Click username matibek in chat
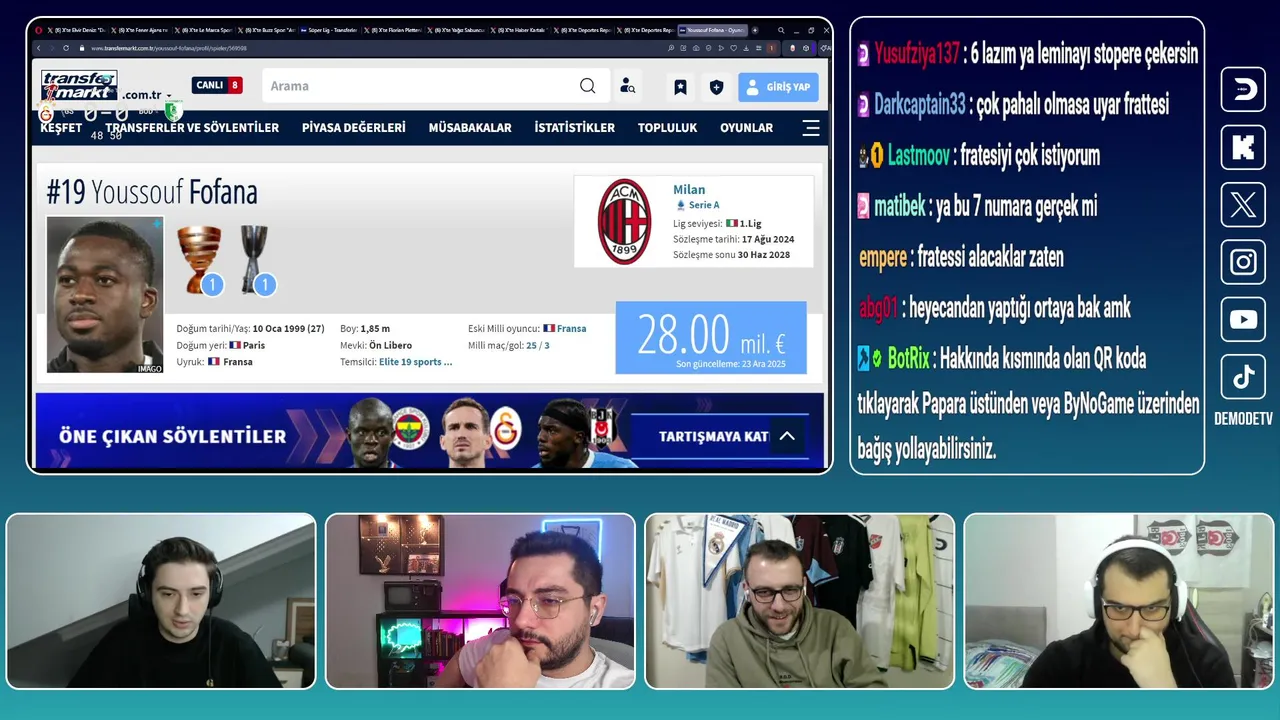The image size is (1280, 720). 900,206
